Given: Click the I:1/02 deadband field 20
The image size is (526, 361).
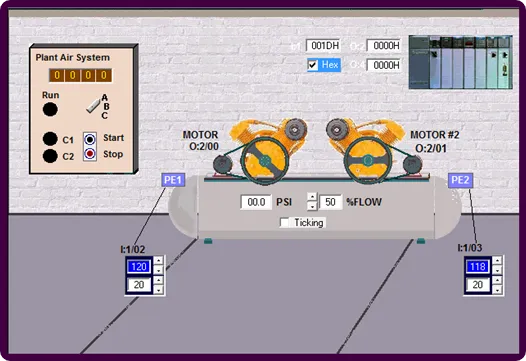Looking at the screenshot, I should 139,285.
